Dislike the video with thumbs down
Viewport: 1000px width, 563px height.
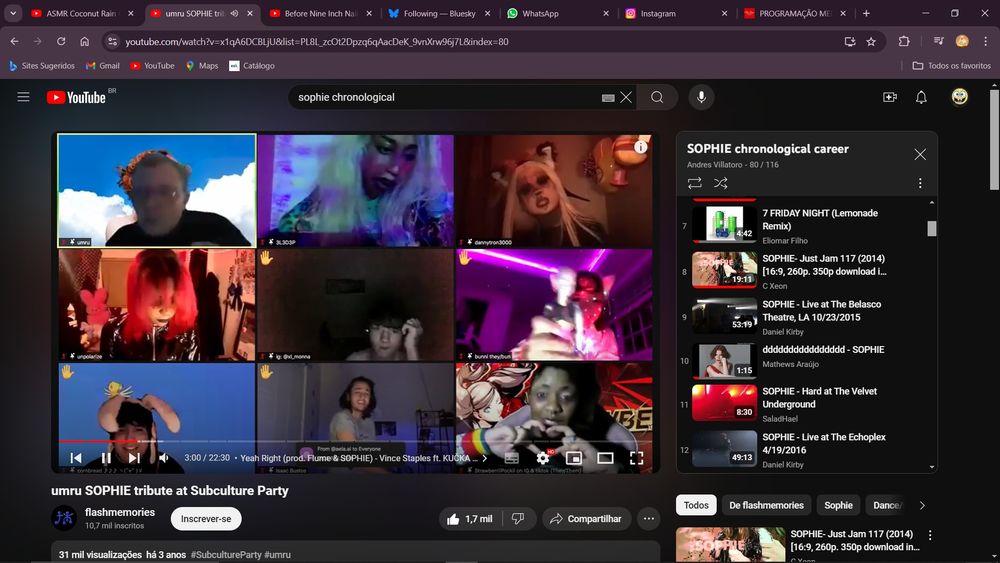point(518,519)
